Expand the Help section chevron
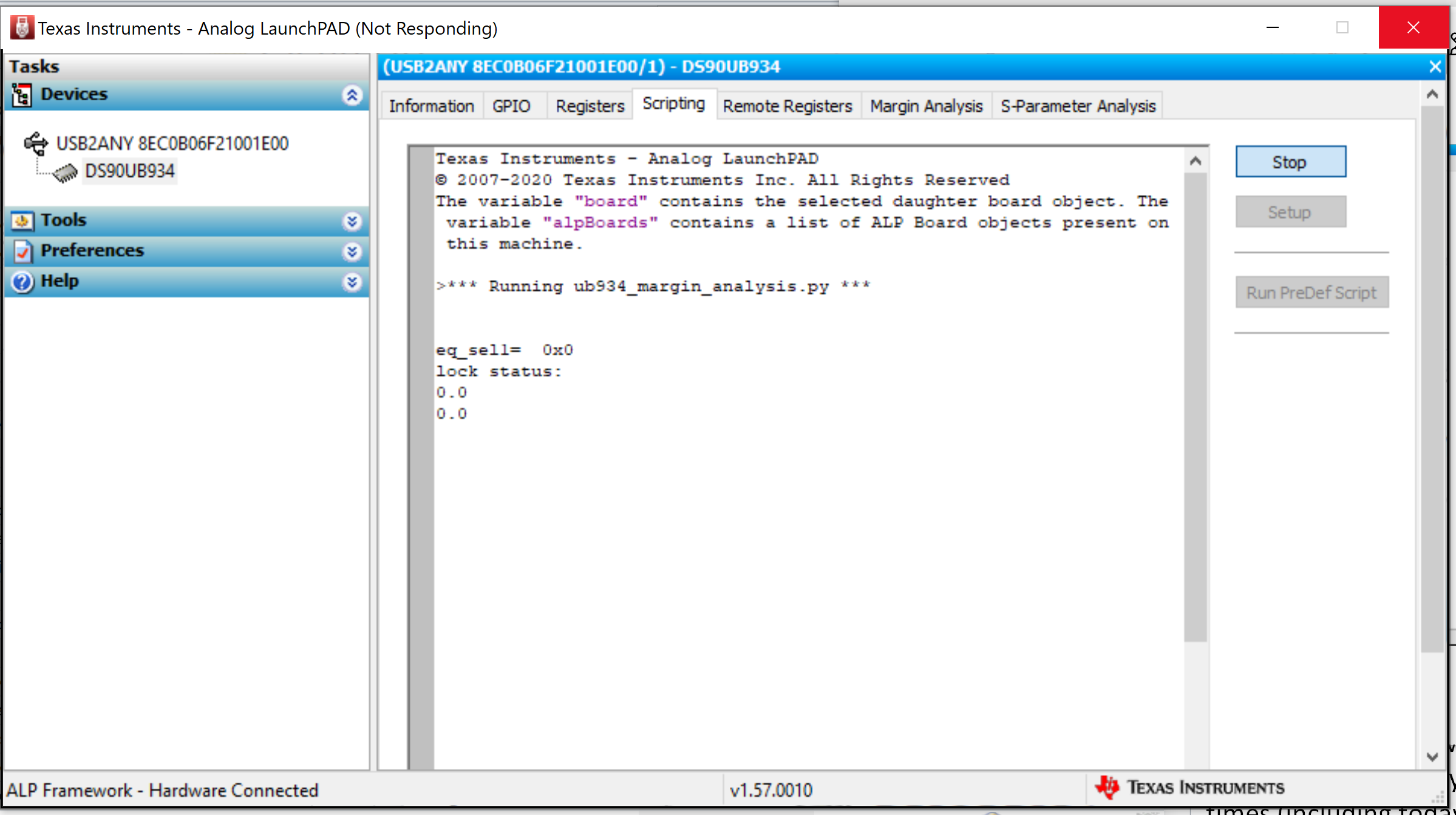 (352, 282)
